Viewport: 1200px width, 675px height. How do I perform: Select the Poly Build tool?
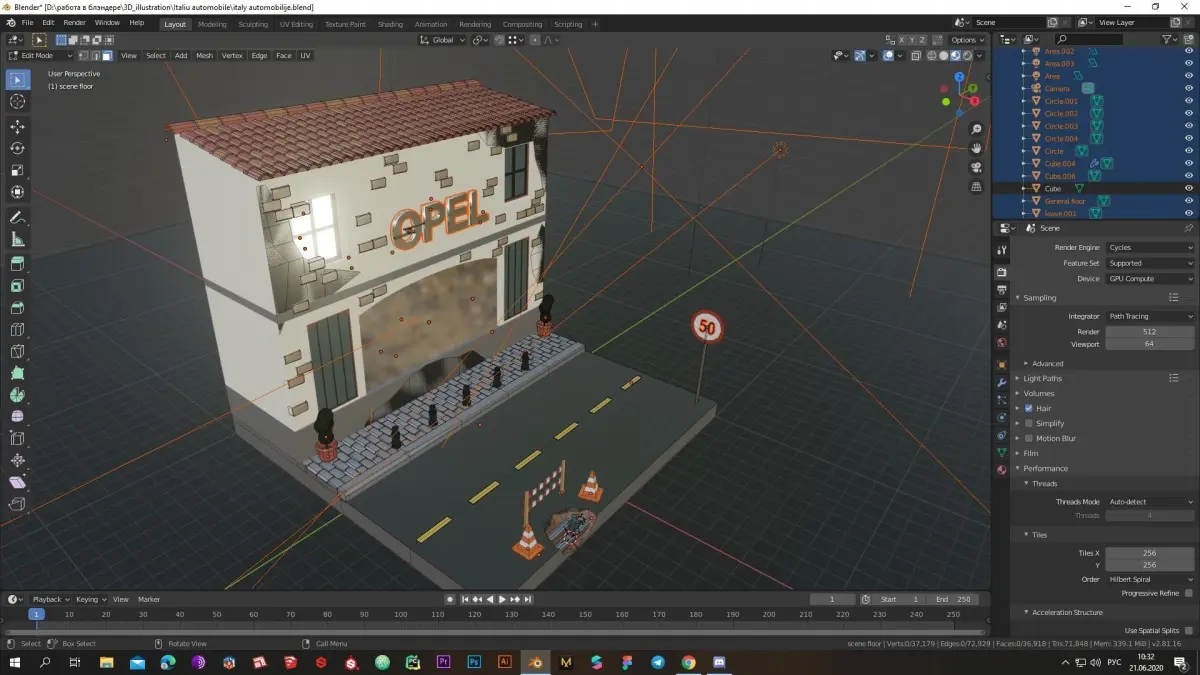[x=17, y=373]
